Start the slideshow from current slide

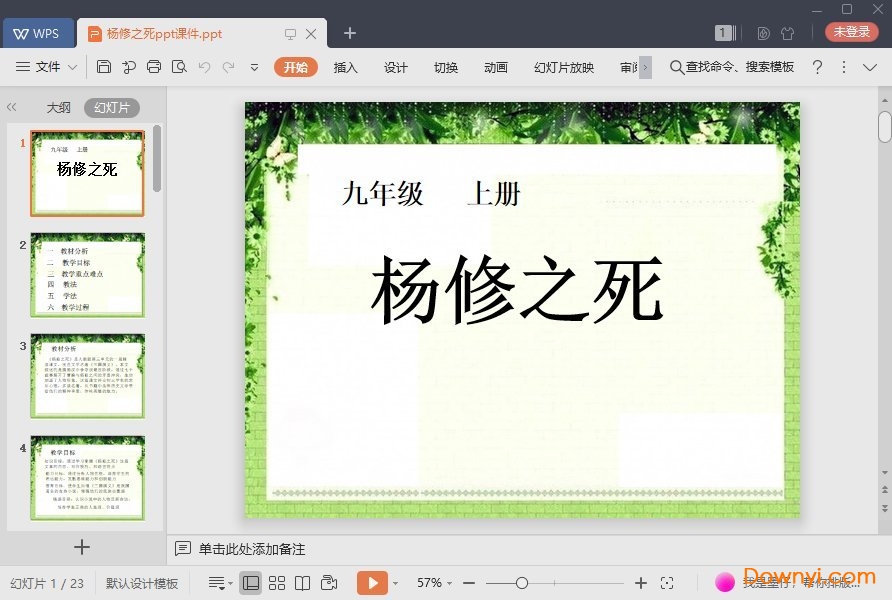(x=329, y=582)
